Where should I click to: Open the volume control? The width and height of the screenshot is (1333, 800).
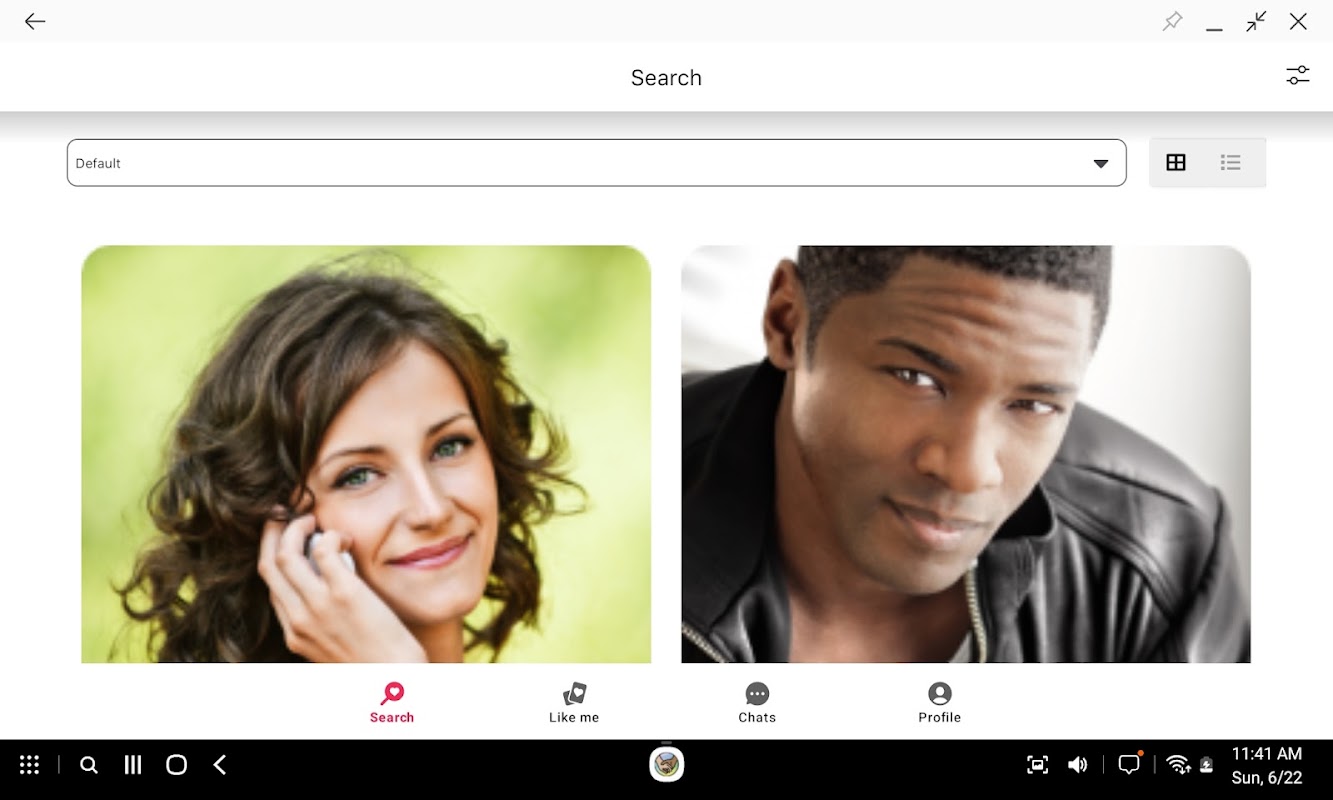(1077, 765)
